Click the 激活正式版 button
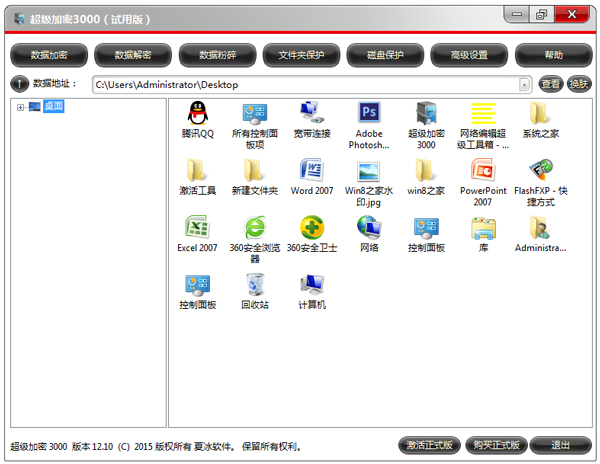The image size is (600, 464). pos(428,446)
